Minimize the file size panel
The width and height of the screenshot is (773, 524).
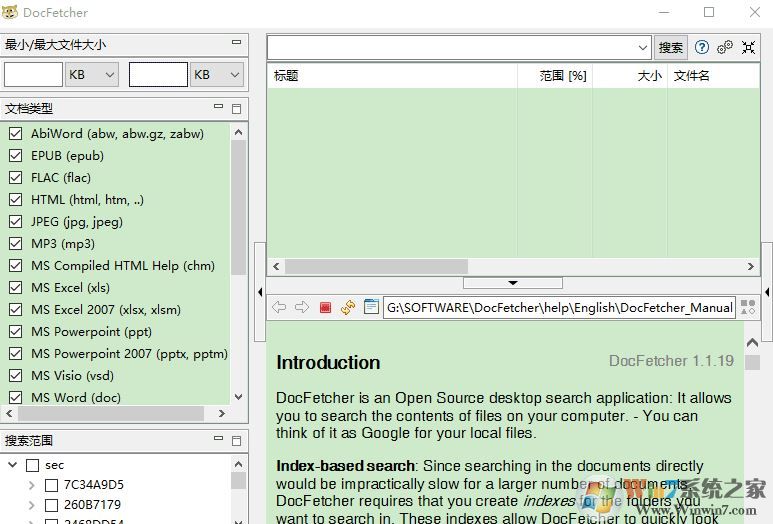237,42
